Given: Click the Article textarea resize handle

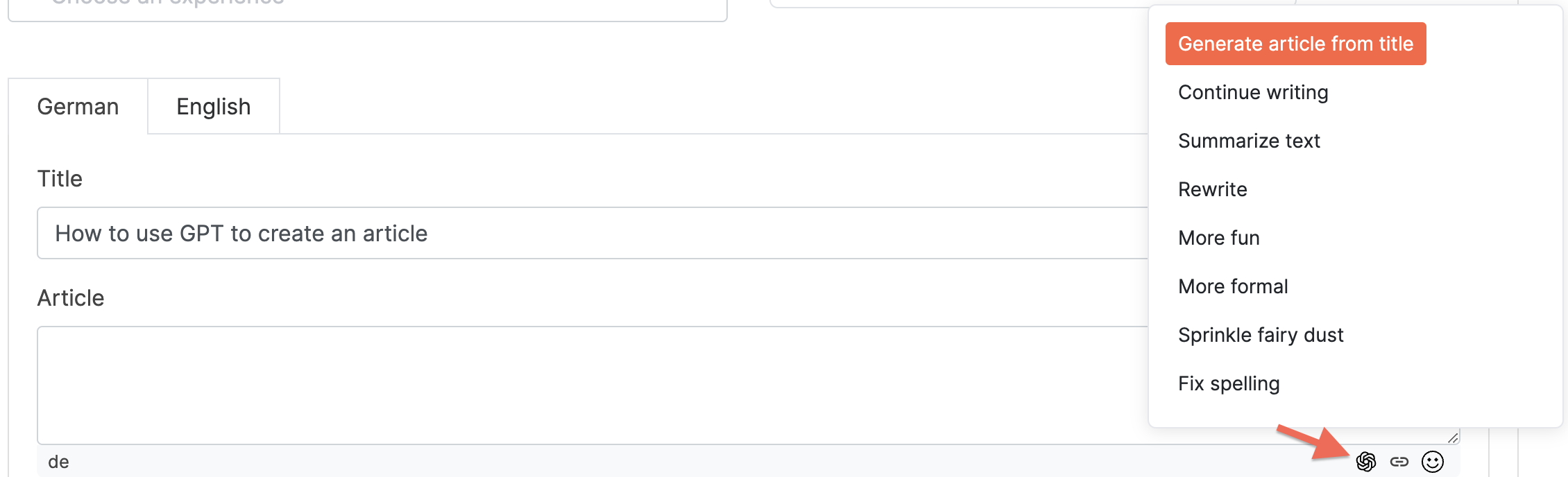Looking at the screenshot, I should (x=1453, y=437).
